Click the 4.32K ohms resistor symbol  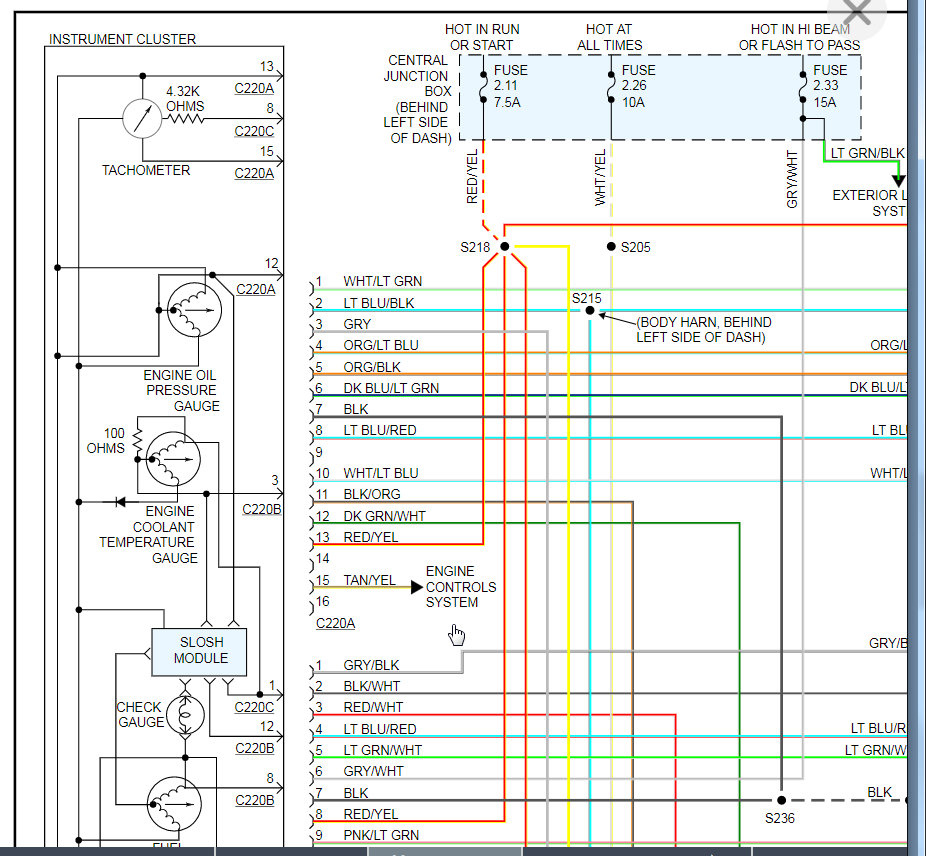(x=185, y=119)
